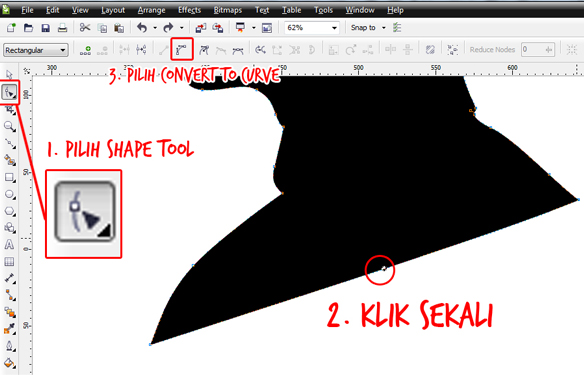Open the Effects menu
This screenshot has width=584, height=375.
click(x=189, y=10)
